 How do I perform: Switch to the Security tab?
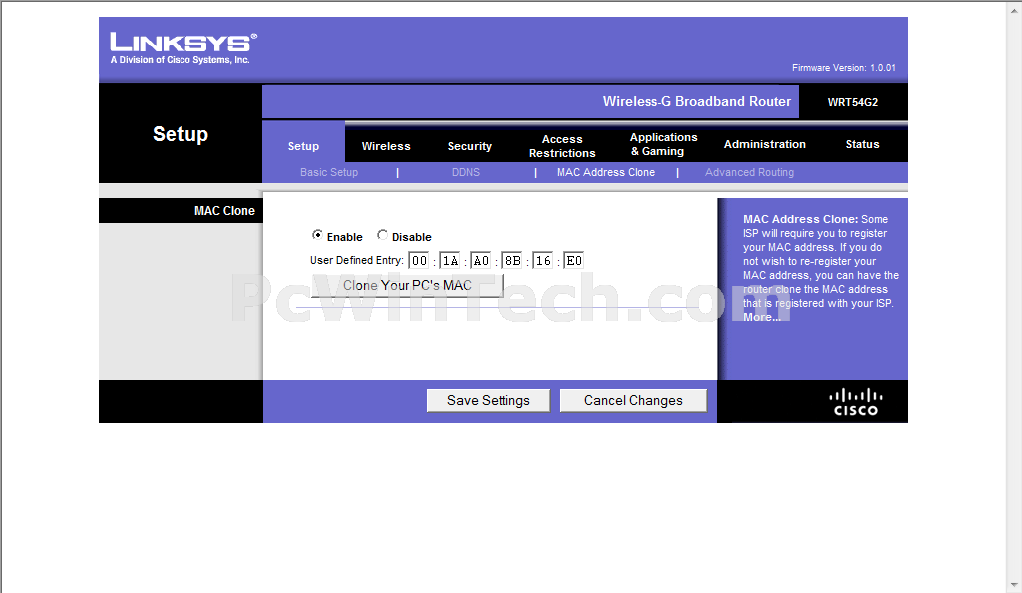point(469,146)
